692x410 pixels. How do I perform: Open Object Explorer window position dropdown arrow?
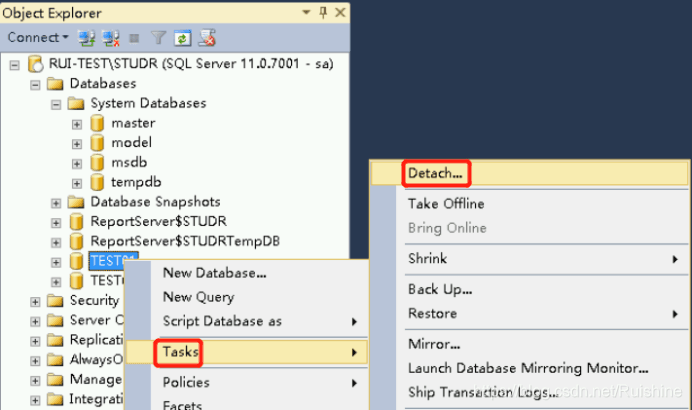point(304,12)
